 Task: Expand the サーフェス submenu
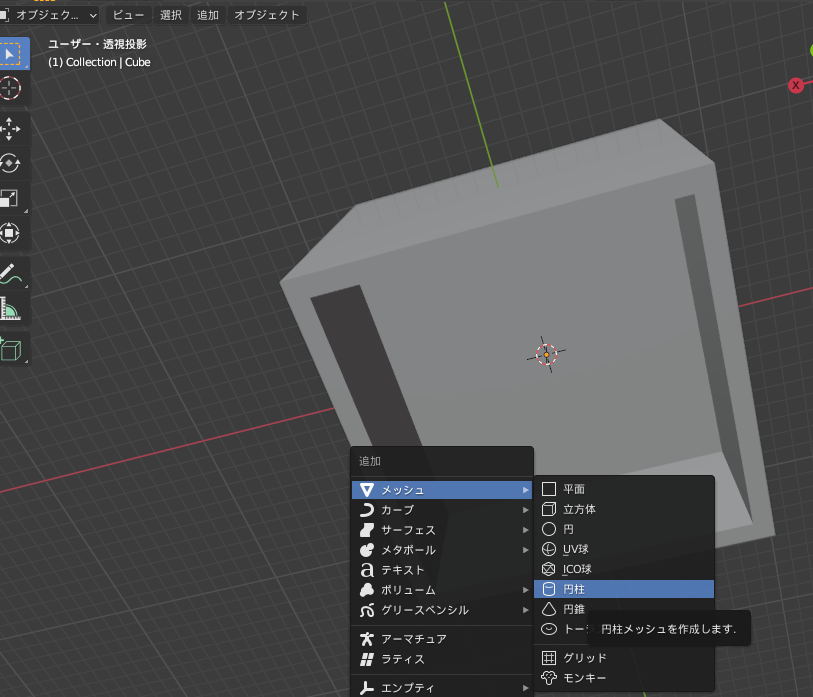coord(442,530)
